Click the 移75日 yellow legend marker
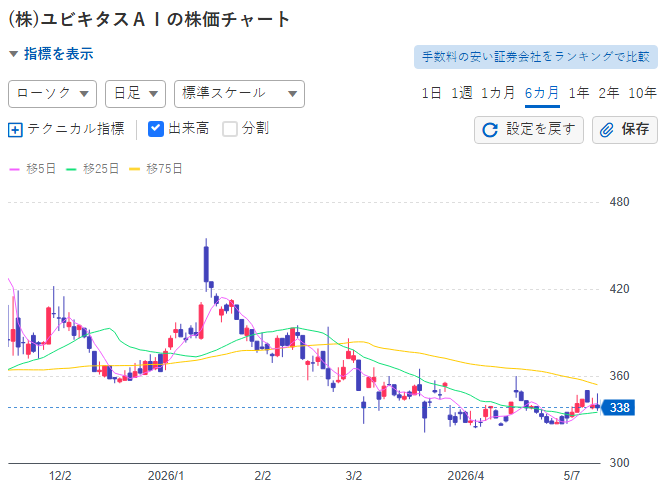 pos(134,169)
